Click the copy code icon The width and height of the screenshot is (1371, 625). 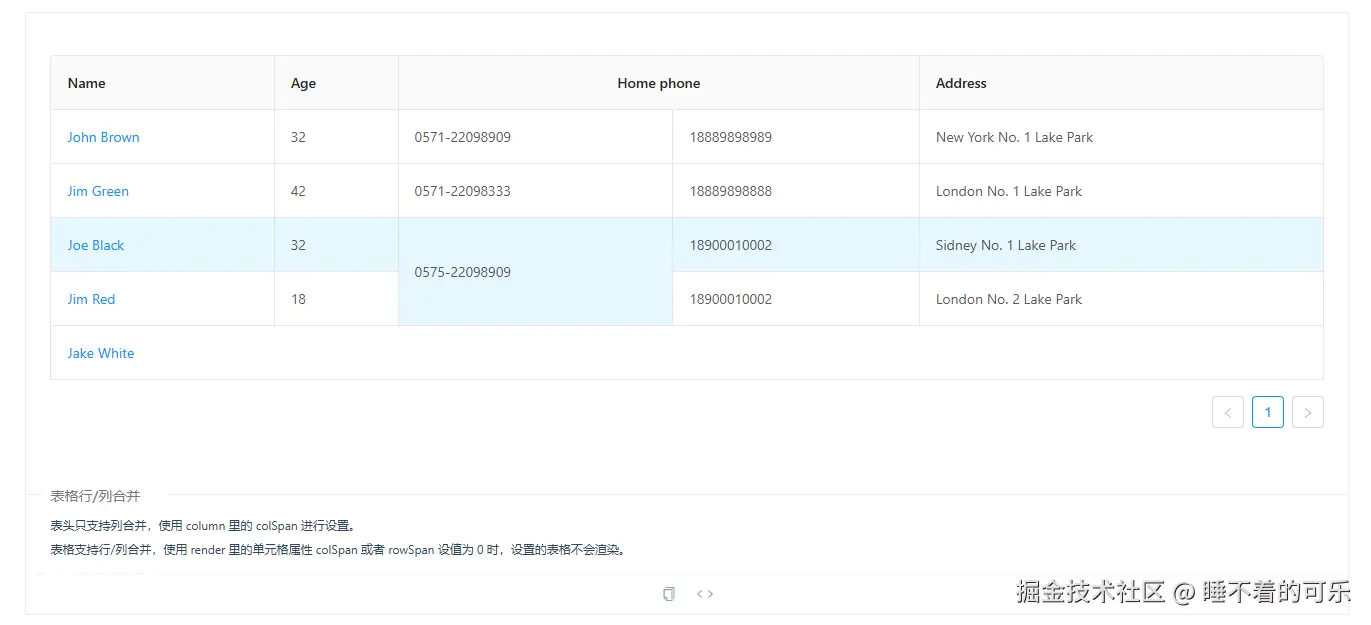coord(669,594)
